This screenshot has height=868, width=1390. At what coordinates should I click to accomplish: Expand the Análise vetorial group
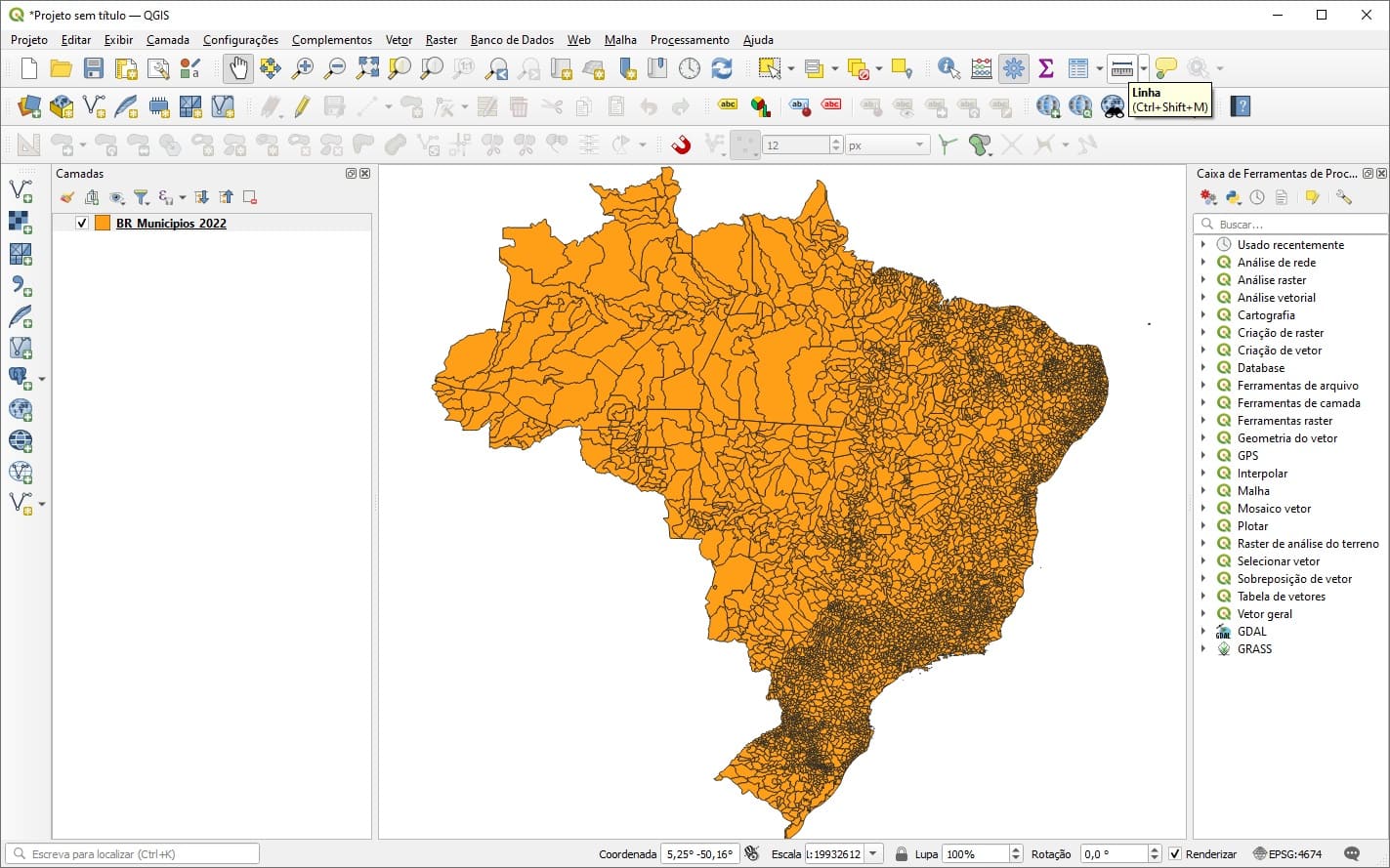click(1203, 298)
